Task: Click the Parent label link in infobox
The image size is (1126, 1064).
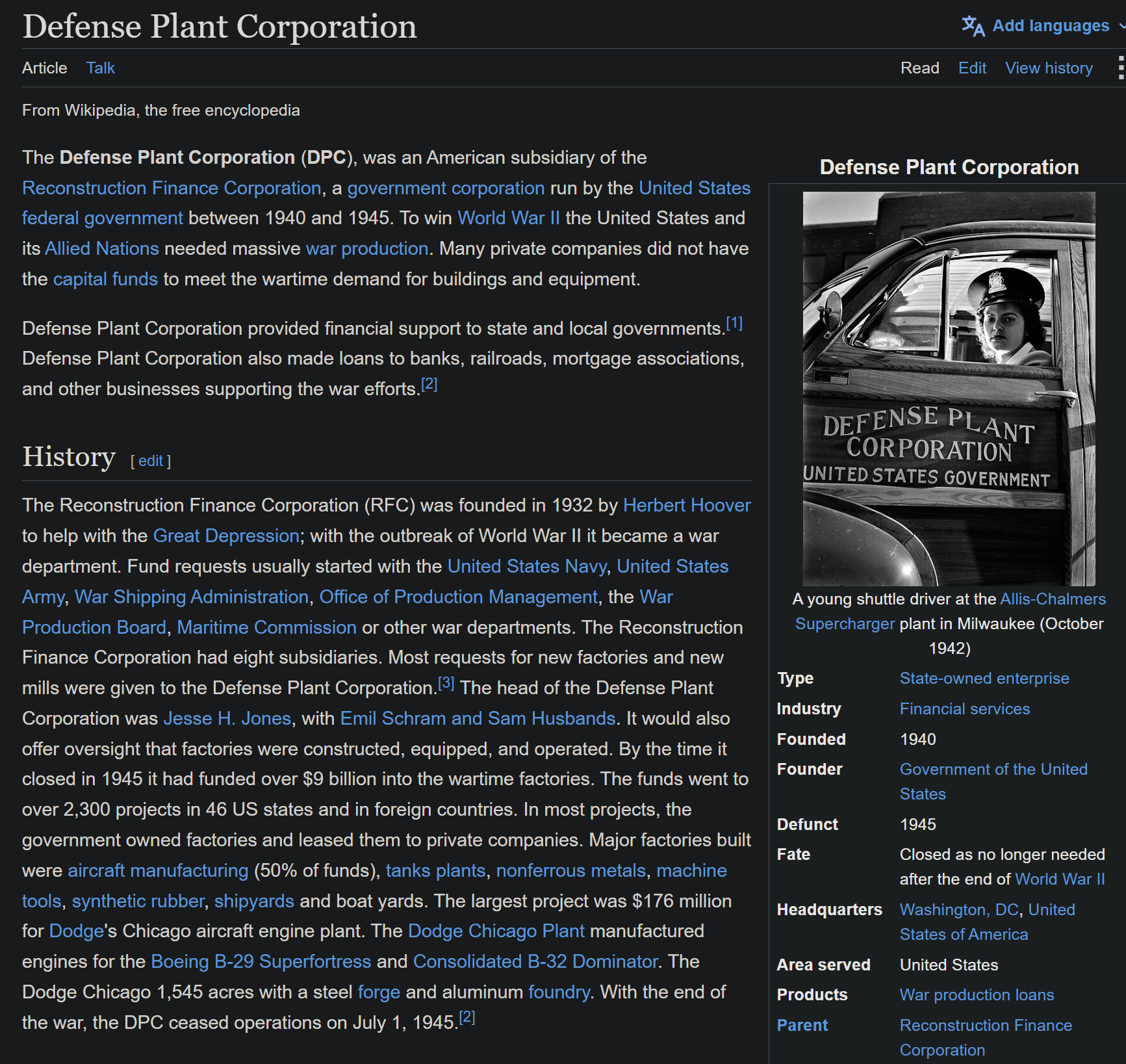Action: [802, 1025]
